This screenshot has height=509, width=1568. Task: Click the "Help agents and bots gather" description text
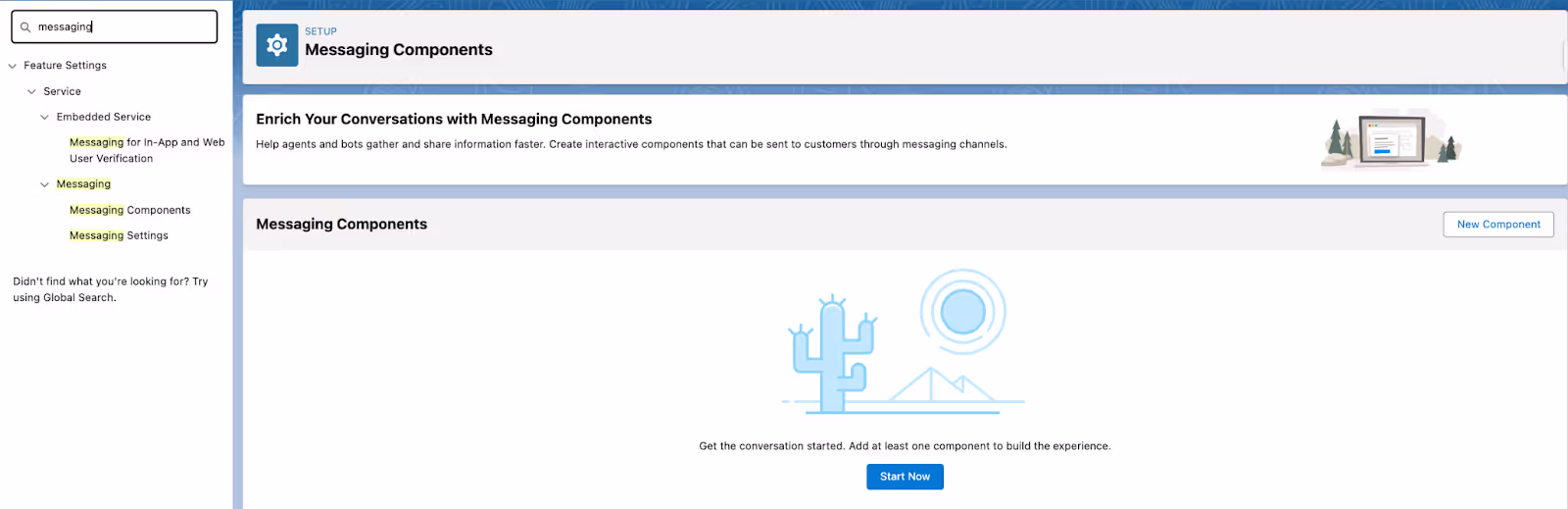631,144
